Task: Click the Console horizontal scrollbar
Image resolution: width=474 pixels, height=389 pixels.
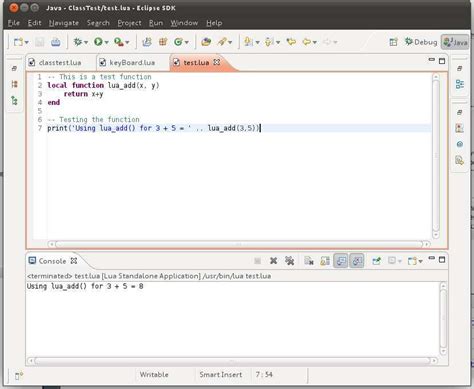Action: (232, 360)
